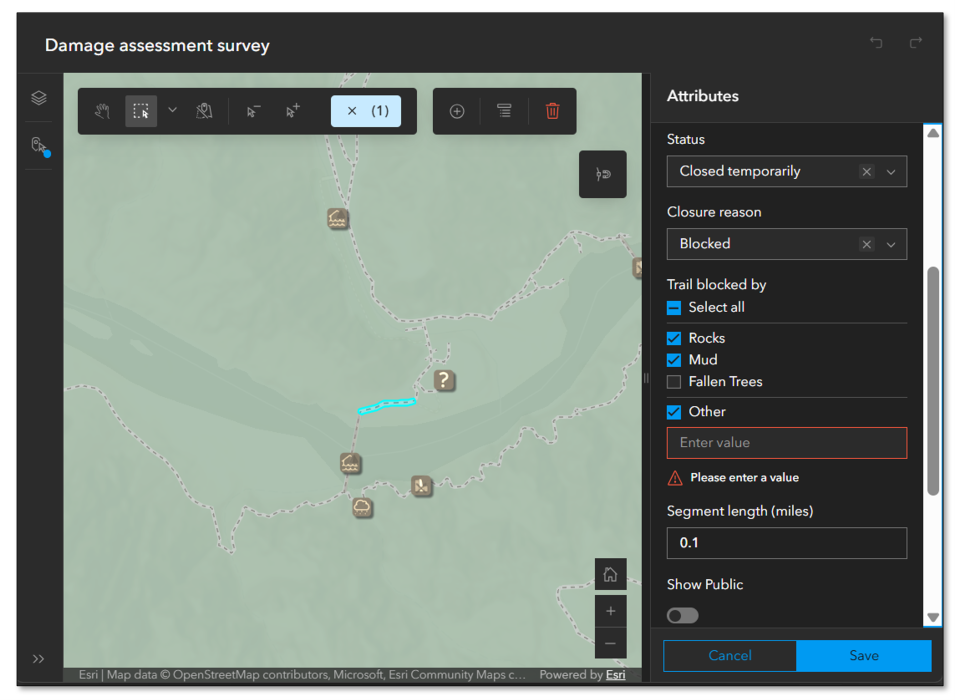Clear the Closure reason Blocked value
Image resolution: width=955 pixels, height=700 pixels.
click(866, 244)
